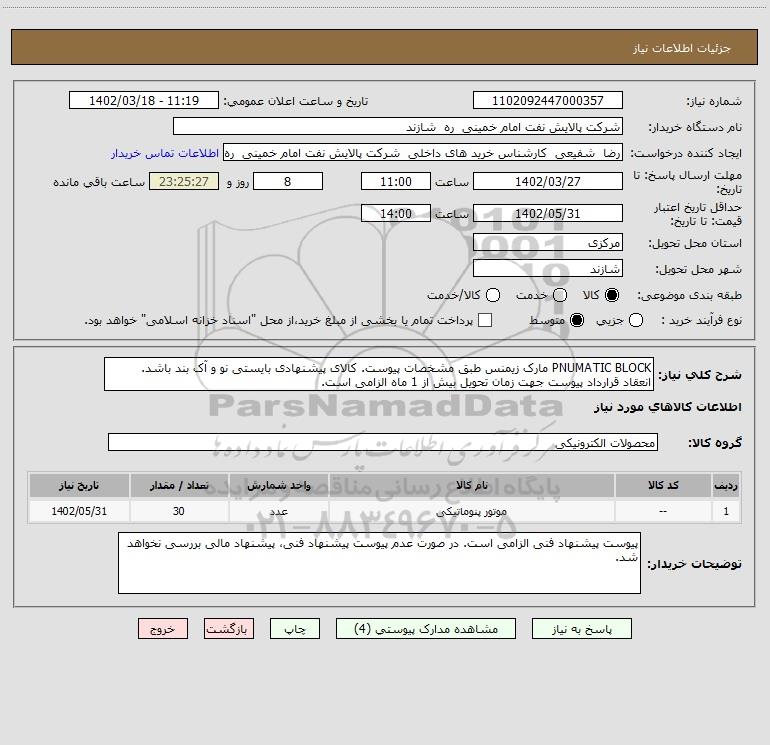Click the request number field 1102092447000357
Viewport: 770px width, 745px height.
(x=548, y=100)
